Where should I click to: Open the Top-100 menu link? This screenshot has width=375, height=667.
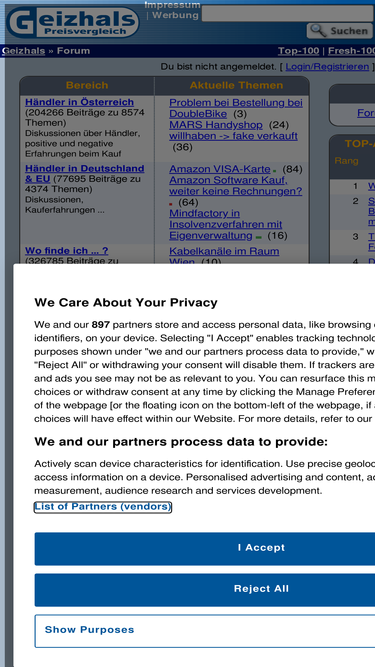(298, 51)
